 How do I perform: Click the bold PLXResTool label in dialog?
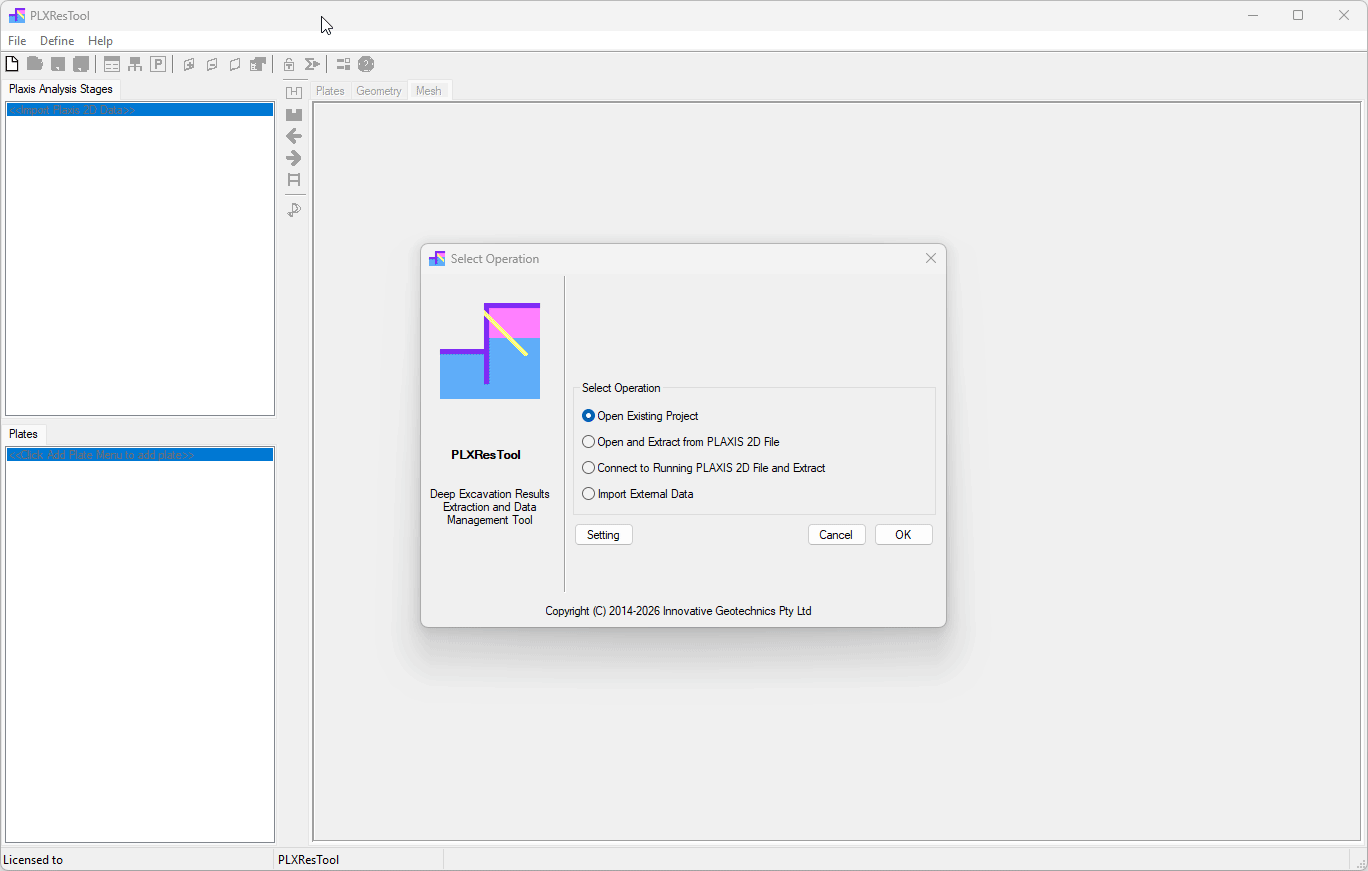click(486, 455)
